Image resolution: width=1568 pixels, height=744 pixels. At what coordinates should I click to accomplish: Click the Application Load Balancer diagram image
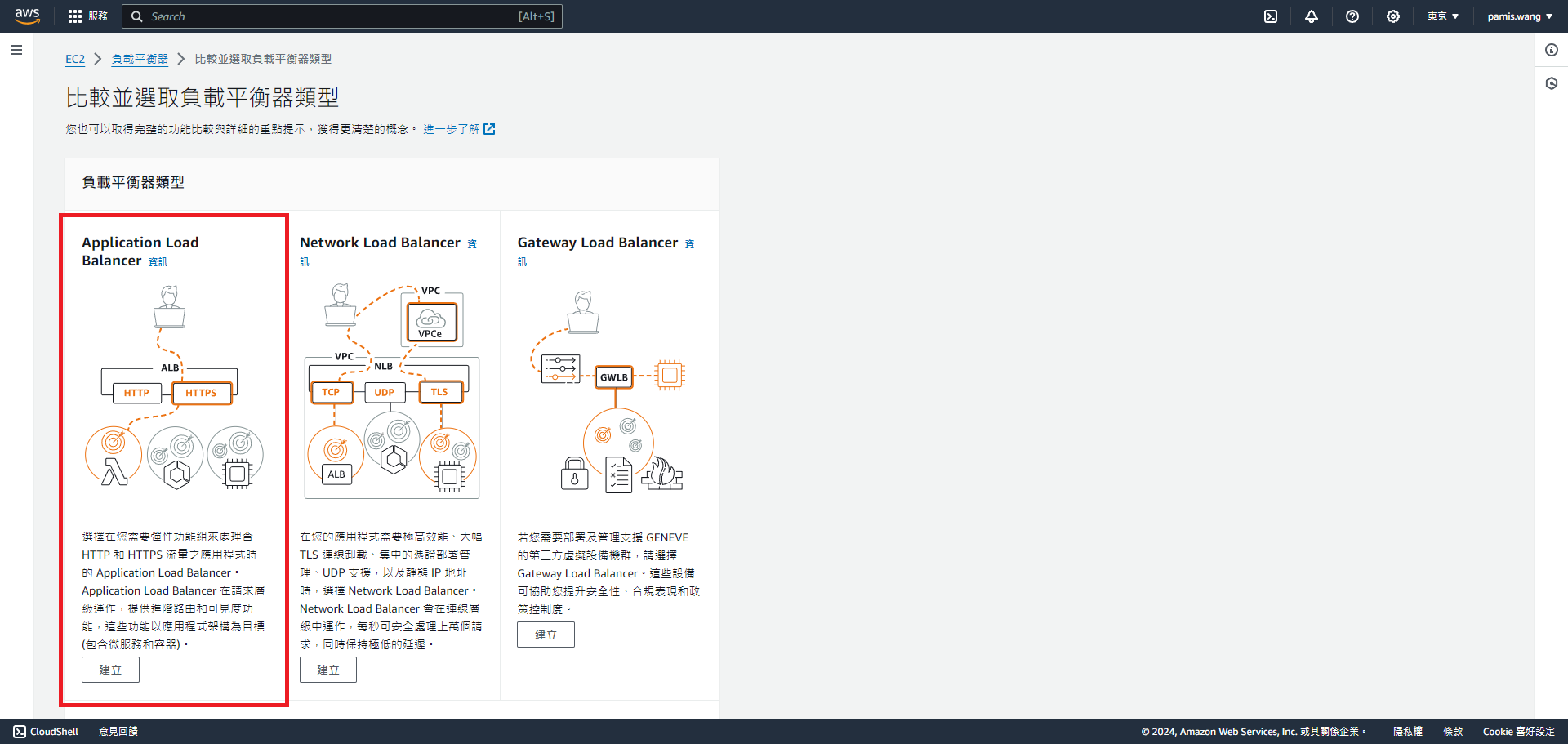click(x=174, y=387)
